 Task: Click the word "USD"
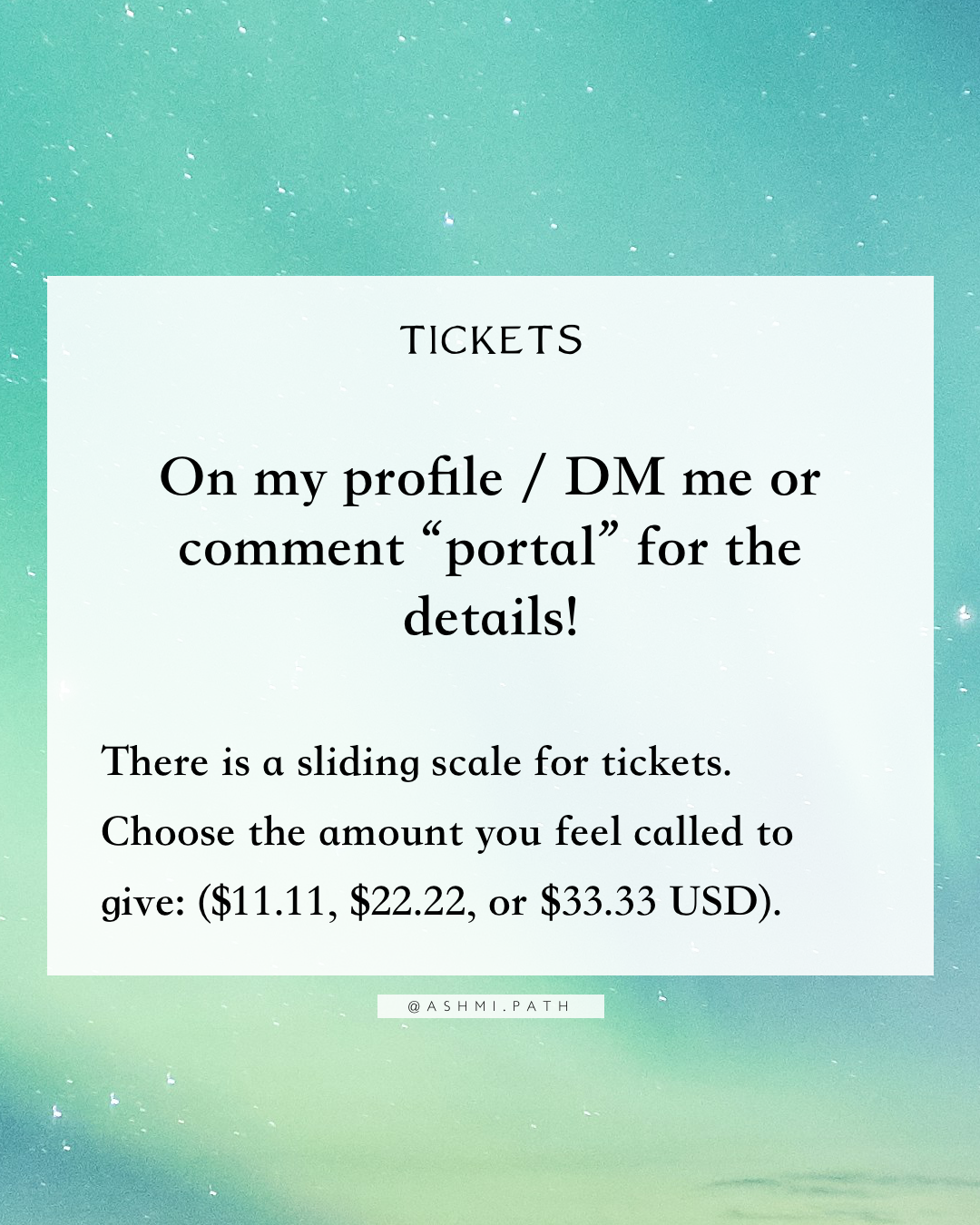[x=713, y=902]
